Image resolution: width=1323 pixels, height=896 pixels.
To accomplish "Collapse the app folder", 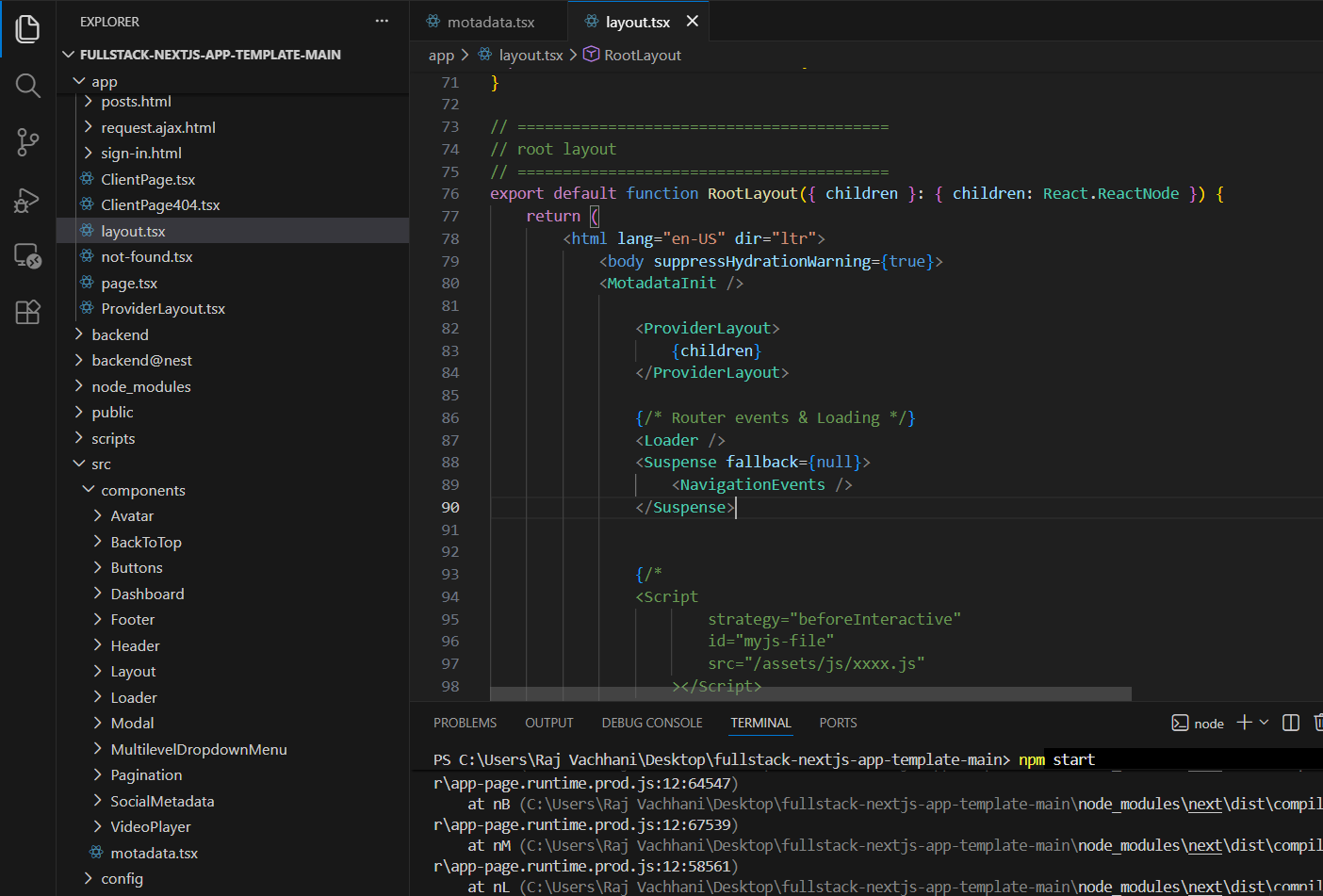I will pos(79,82).
